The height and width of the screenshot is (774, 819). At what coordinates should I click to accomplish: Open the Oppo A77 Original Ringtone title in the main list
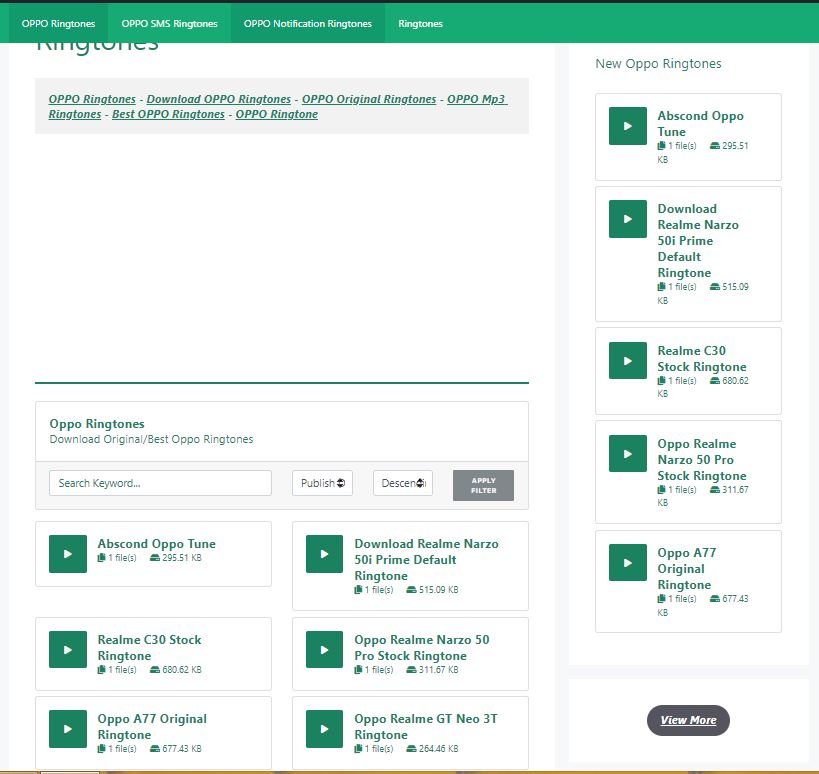pyautogui.click(x=152, y=726)
